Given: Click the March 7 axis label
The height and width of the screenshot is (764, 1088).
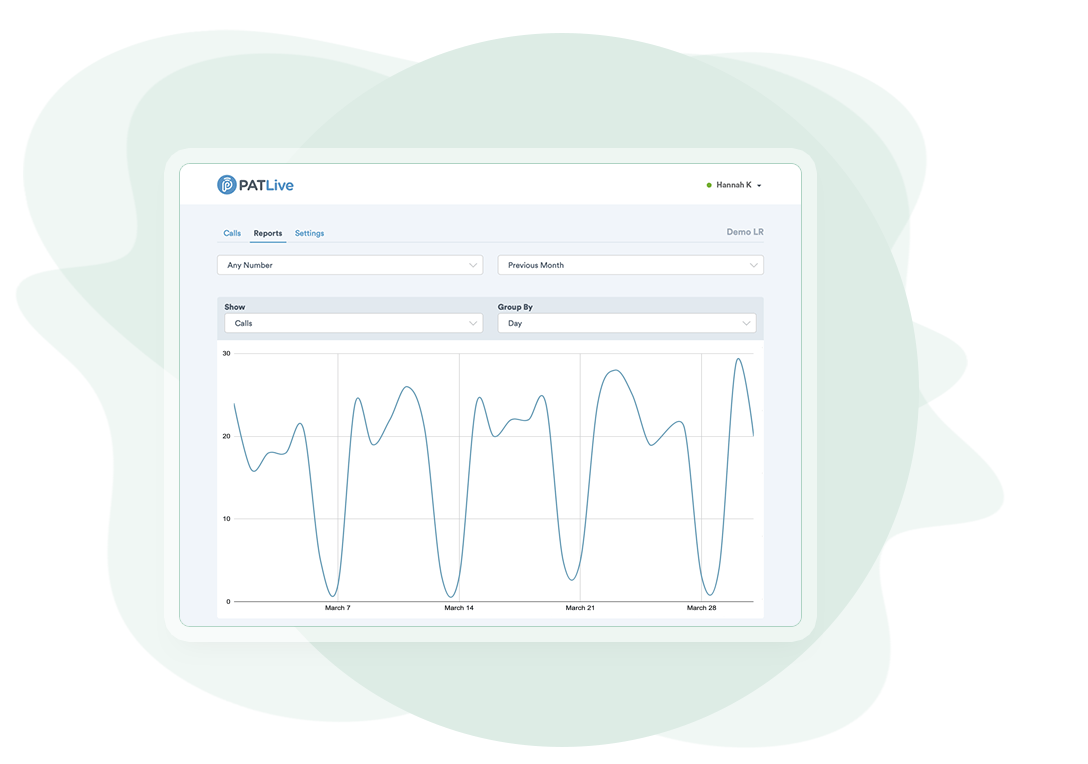Looking at the screenshot, I should pyautogui.click(x=338, y=608).
